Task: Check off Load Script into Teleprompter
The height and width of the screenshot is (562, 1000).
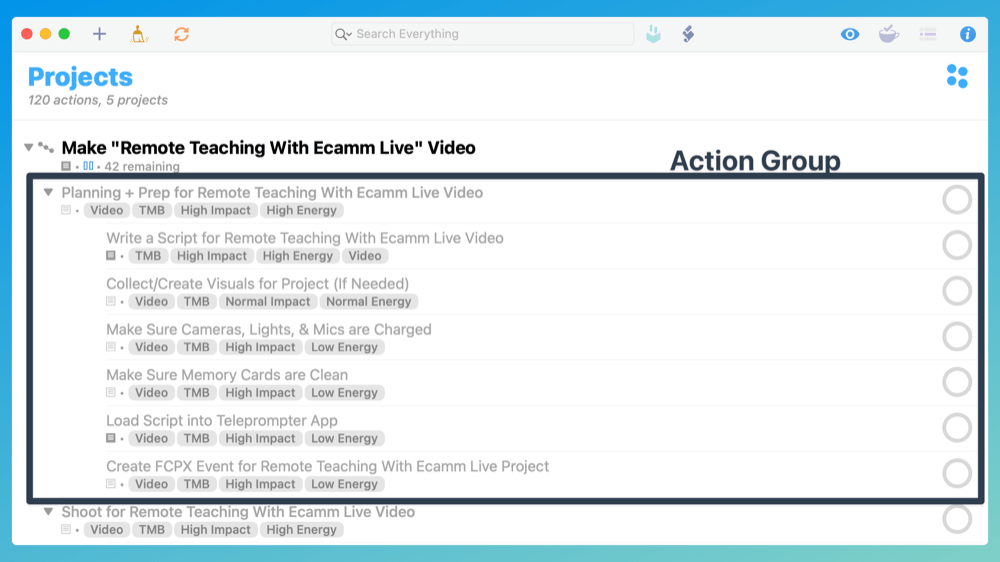Action: click(x=957, y=427)
